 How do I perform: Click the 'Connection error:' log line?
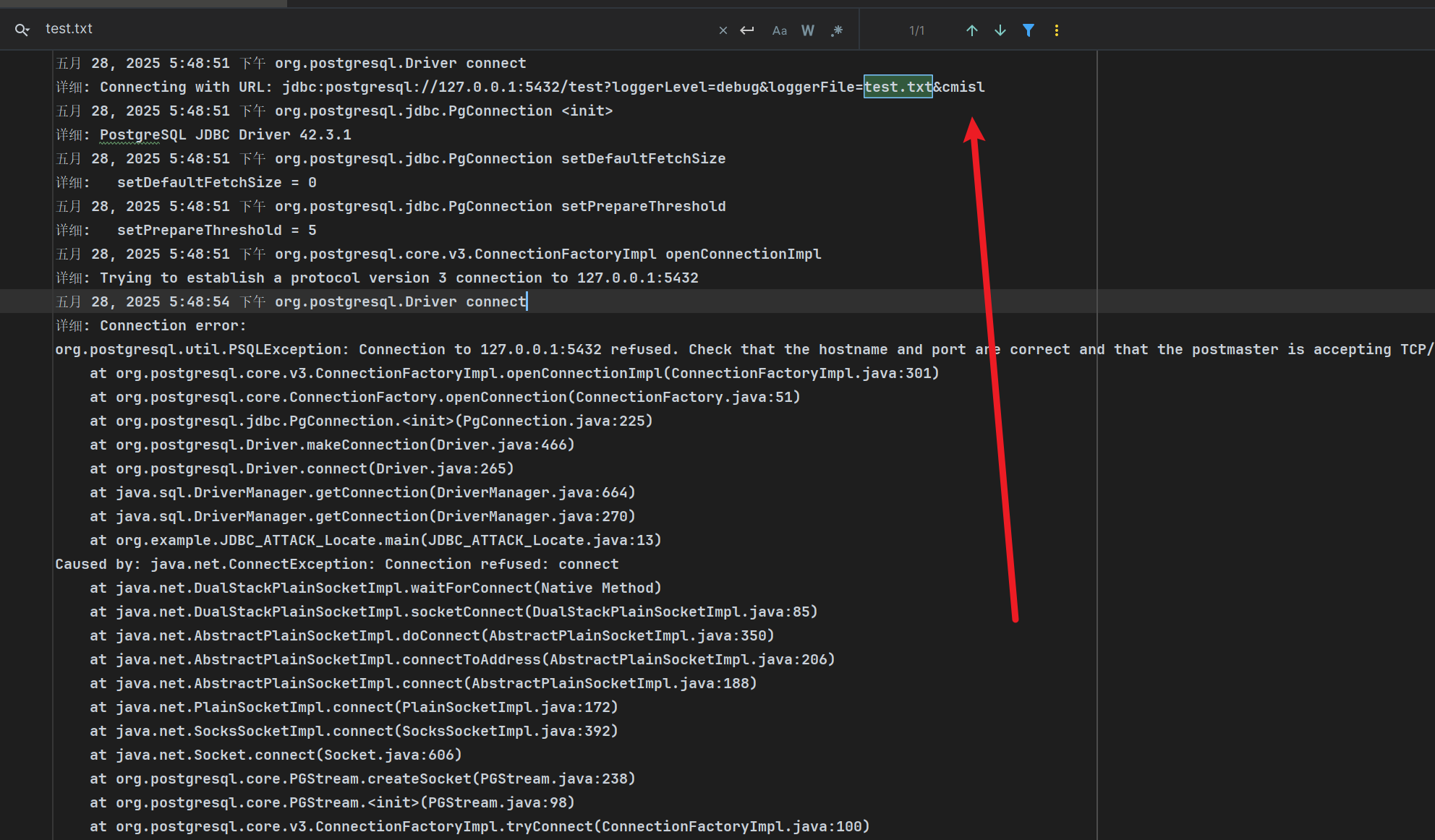(172, 325)
